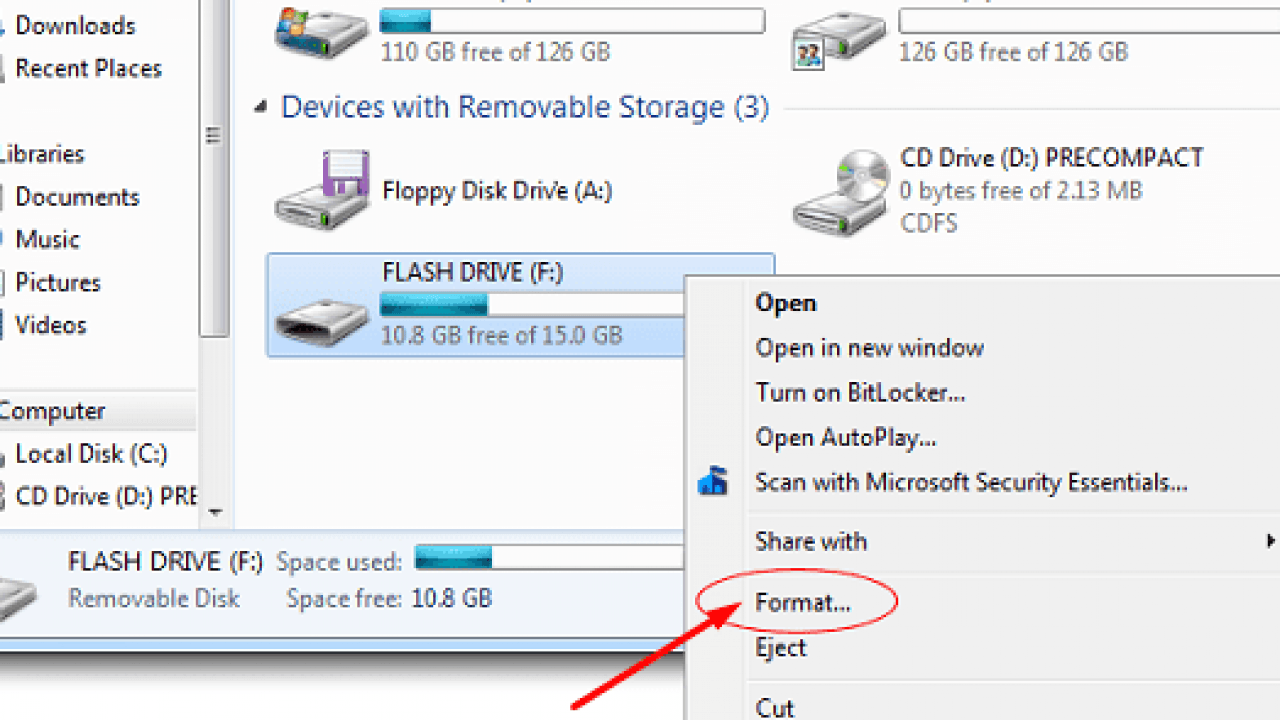Collapse the Devices with Removable Storage group
Image resolution: width=1280 pixels, height=720 pixels.
tap(262, 107)
